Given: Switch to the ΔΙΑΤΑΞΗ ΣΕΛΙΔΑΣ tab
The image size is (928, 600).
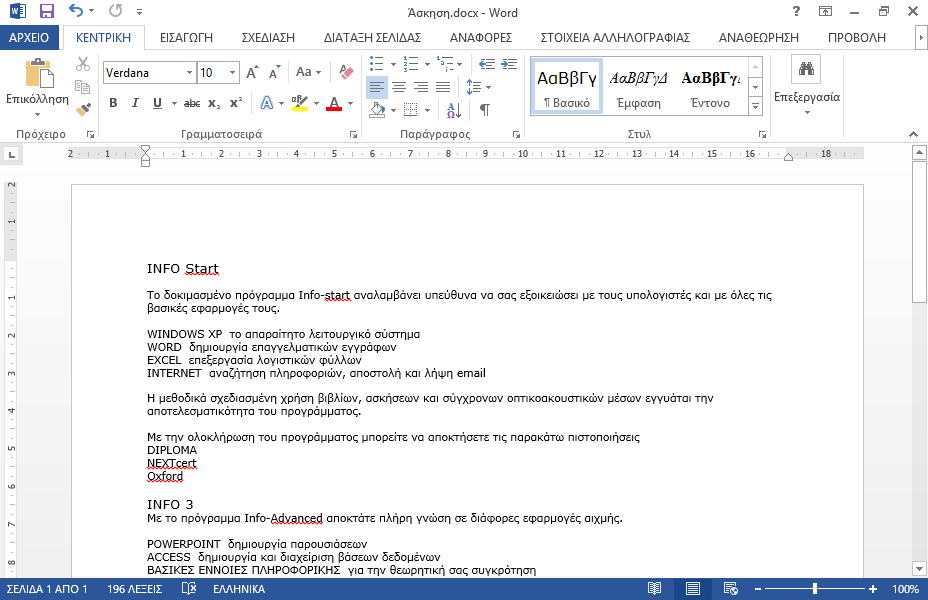Looking at the screenshot, I should point(372,37).
